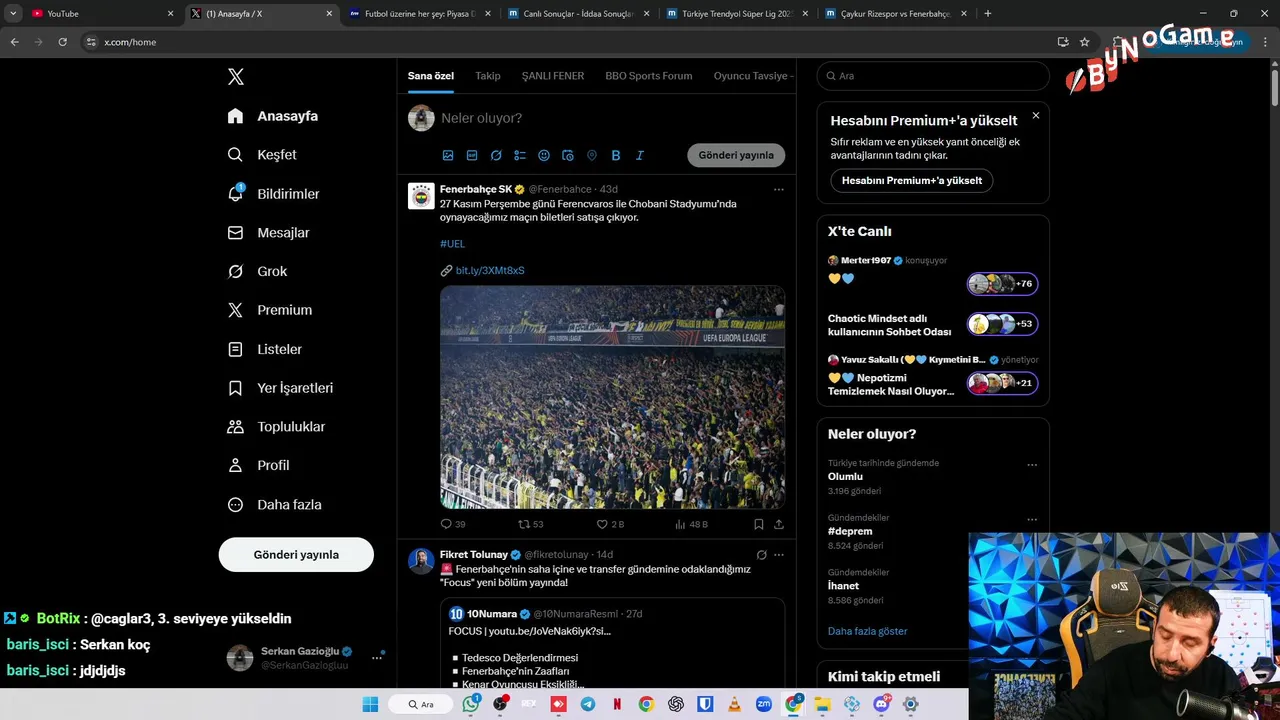Open Fikret Tolunay post more options
Viewport: 1280px width, 720px height.
778,555
